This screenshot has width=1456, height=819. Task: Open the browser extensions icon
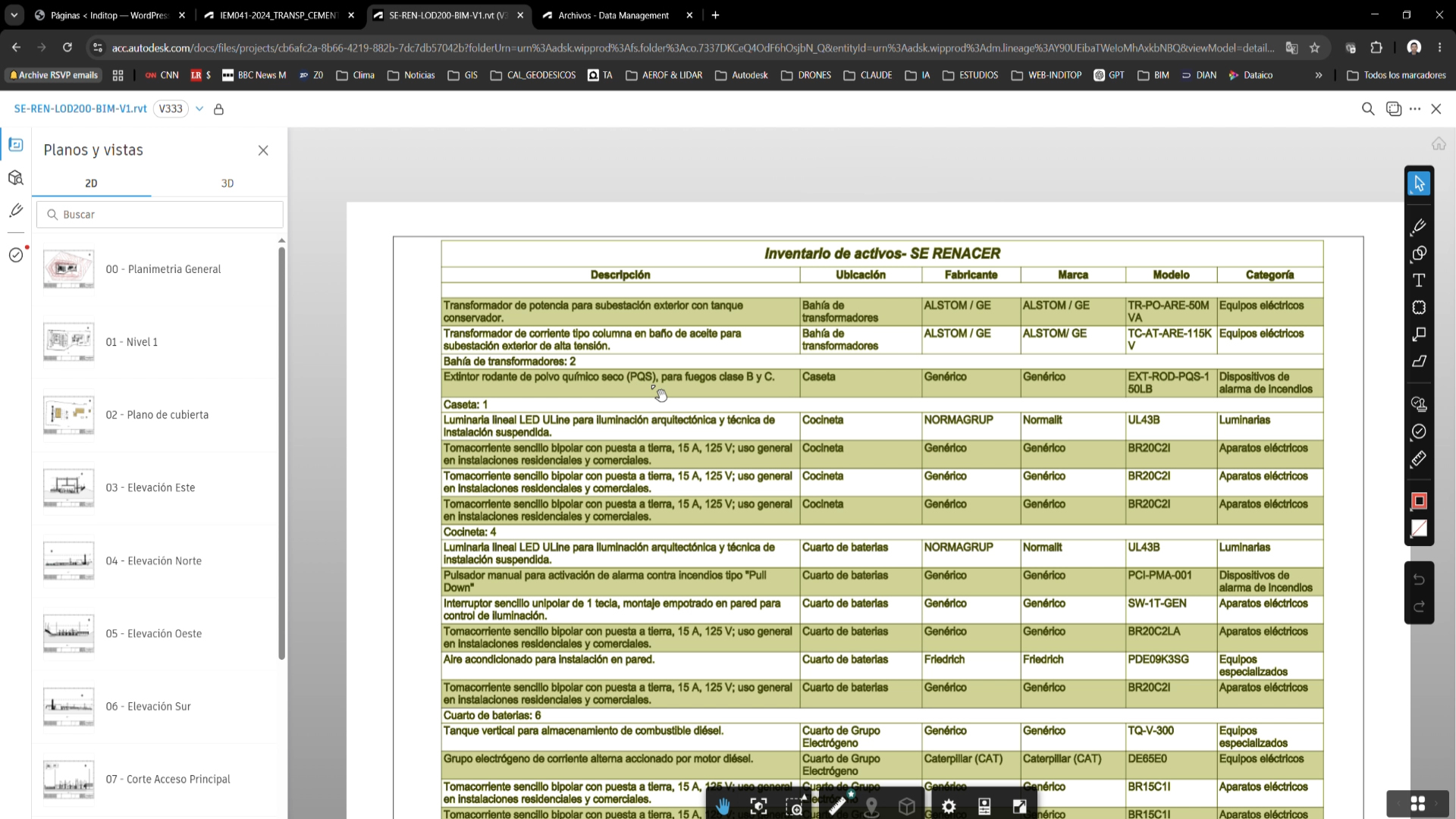pyautogui.click(x=1376, y=48)
